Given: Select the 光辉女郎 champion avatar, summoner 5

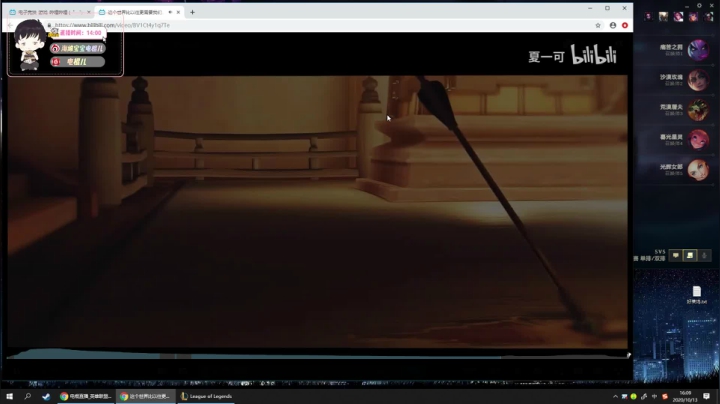Looking at the screenshot, I should pyautogui.click(x=698, y=170).
